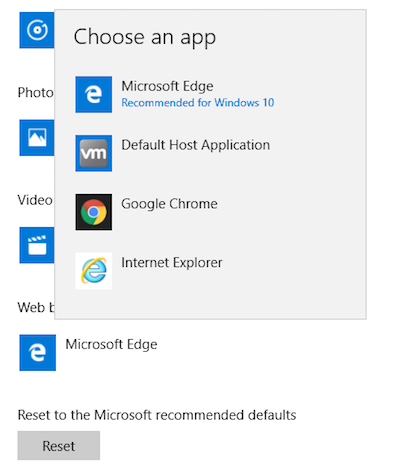Viewport: 414px width, 472px height.
Task: Select Microsoft Edge text in app list
Action: tap(167, 86)
